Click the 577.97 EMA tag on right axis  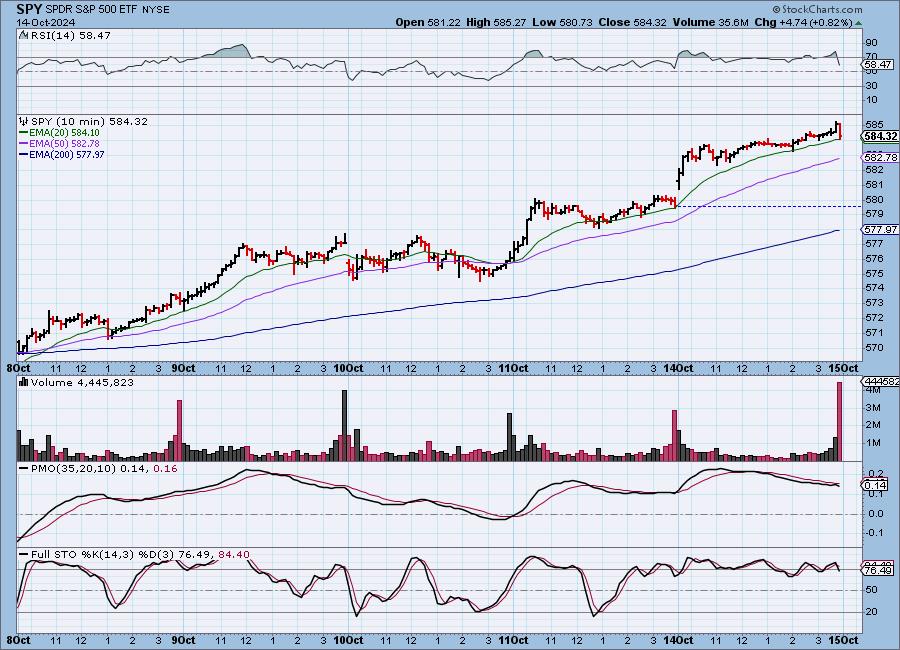[880, 229]
